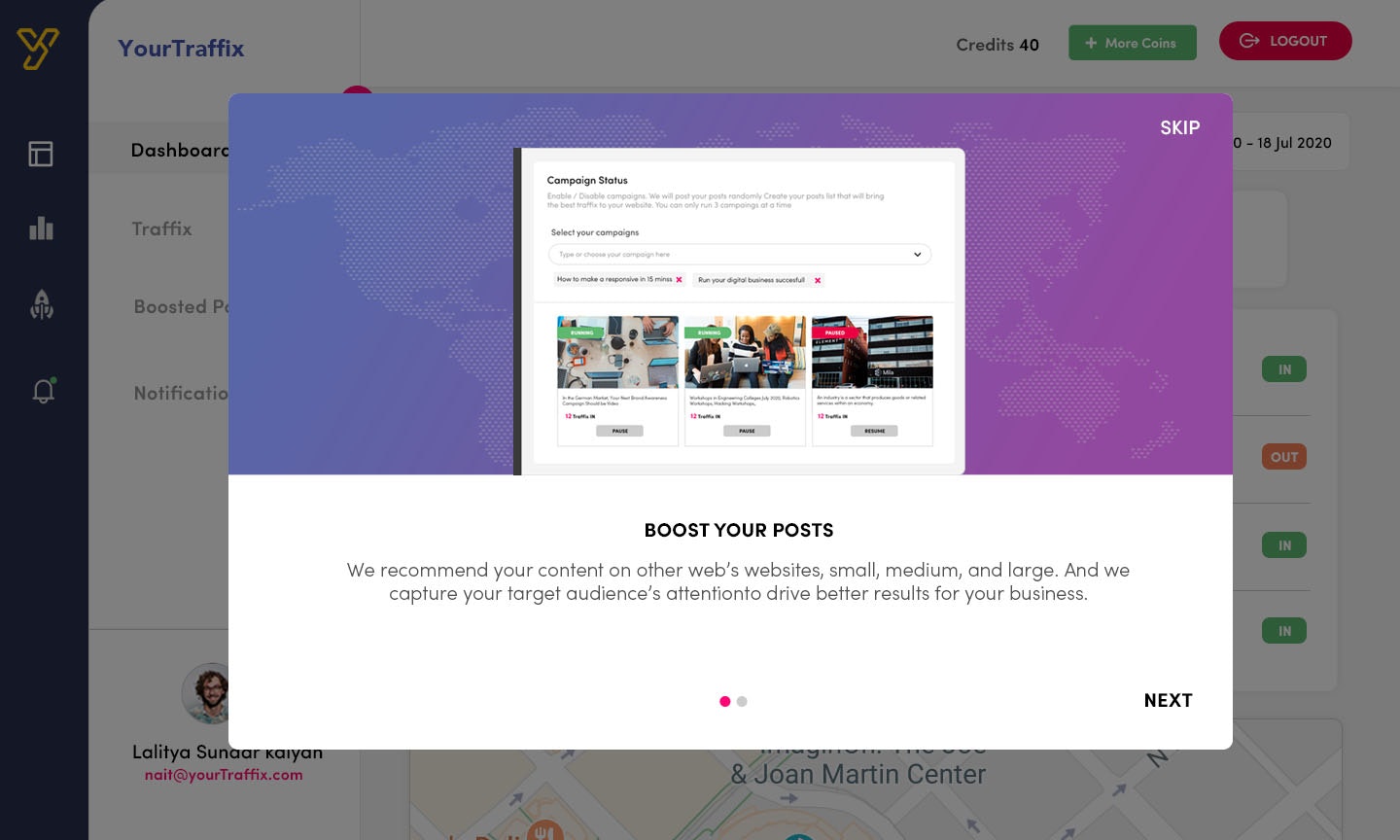Click the first green IN badge
1400x840 pixels.
pos(1284,369)
